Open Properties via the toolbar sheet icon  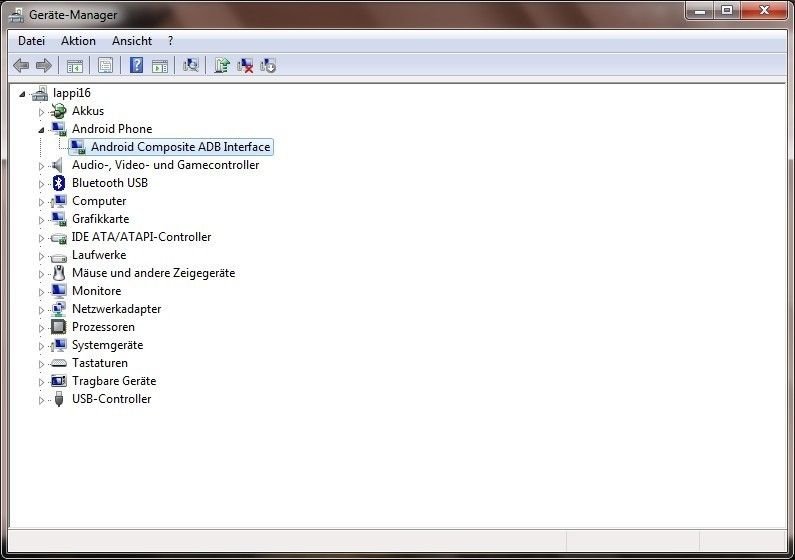click(x=105, y=65)
